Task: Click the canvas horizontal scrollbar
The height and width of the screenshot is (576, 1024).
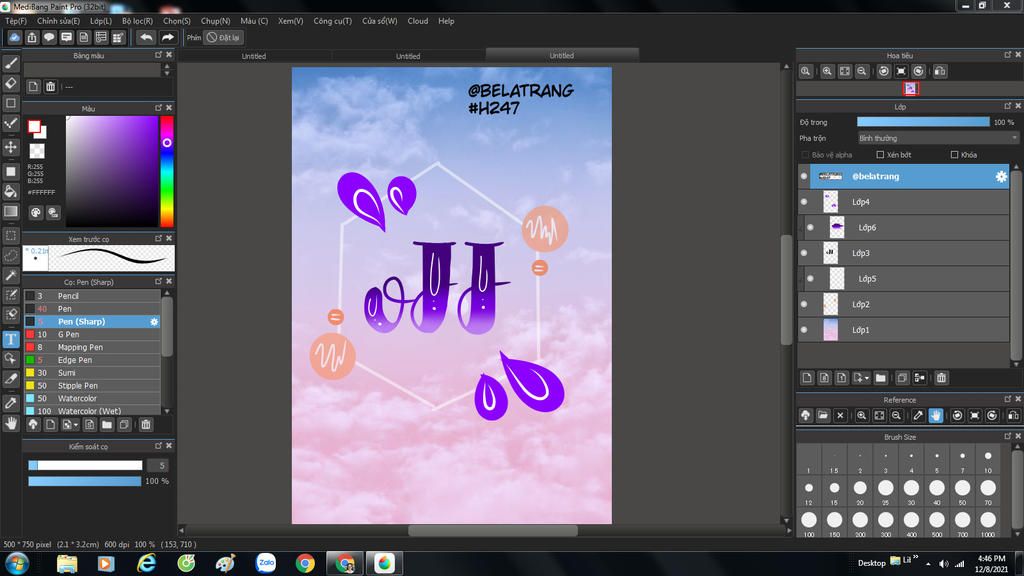Action: pyautogui.click(x=493, y=530)
